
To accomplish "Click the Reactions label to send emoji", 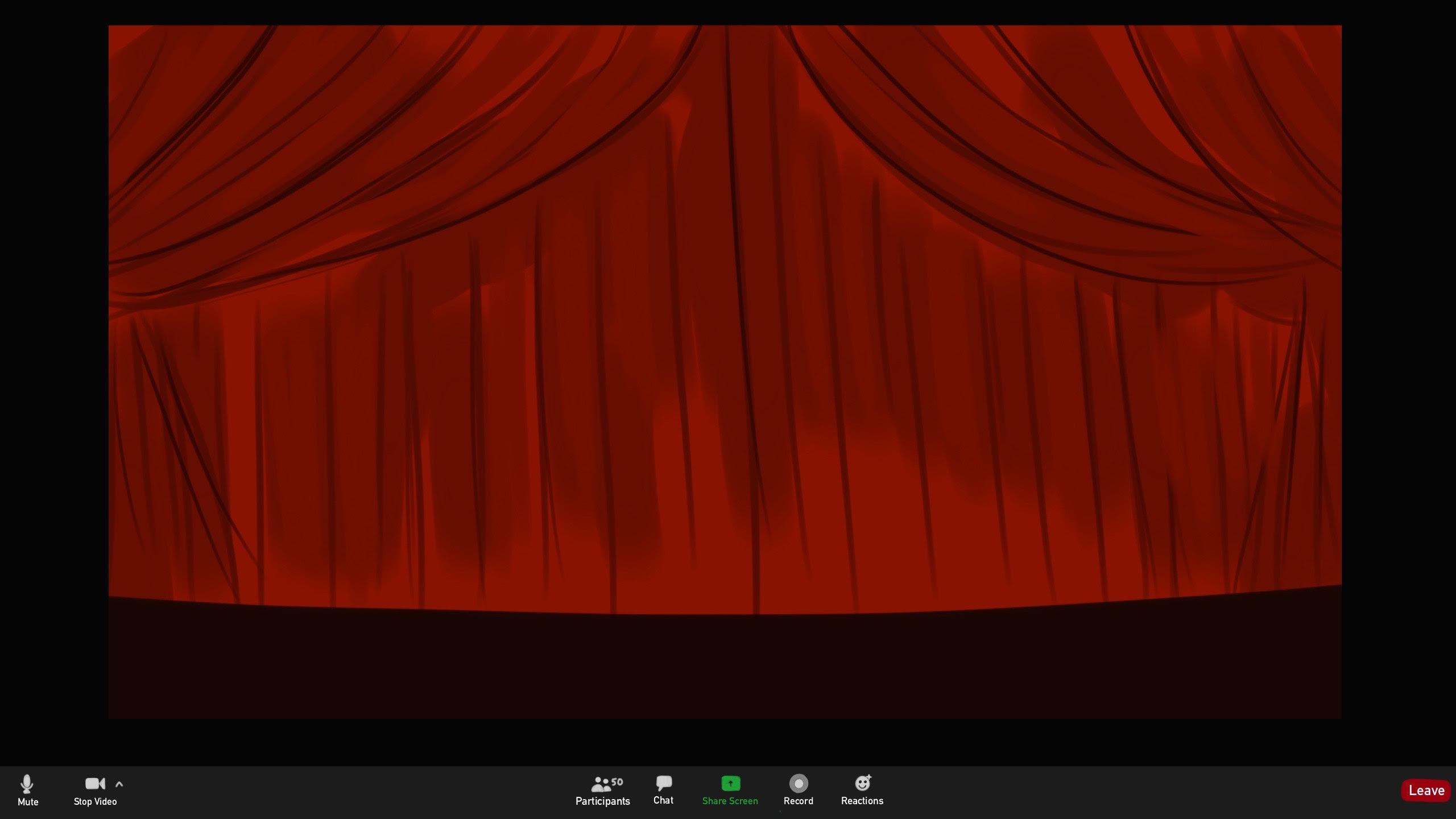I will pos(862,801).
